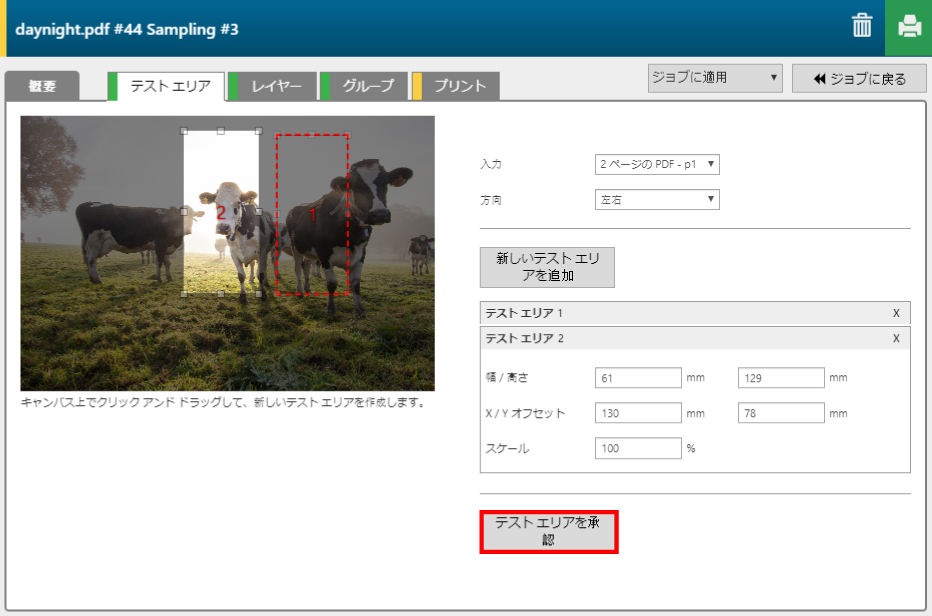932x616 pixels.
Task: Open the 方向 direction dropdown
Action: [656, 200]
